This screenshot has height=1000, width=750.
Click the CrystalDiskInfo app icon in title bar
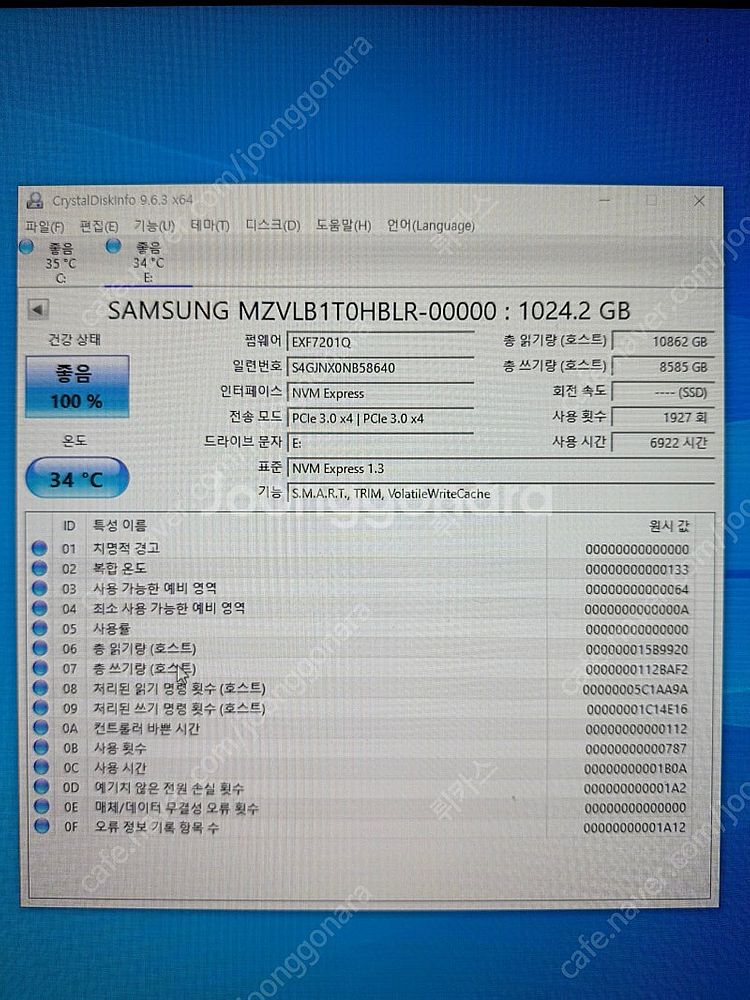pyautogui.click(x=34, y=201)
